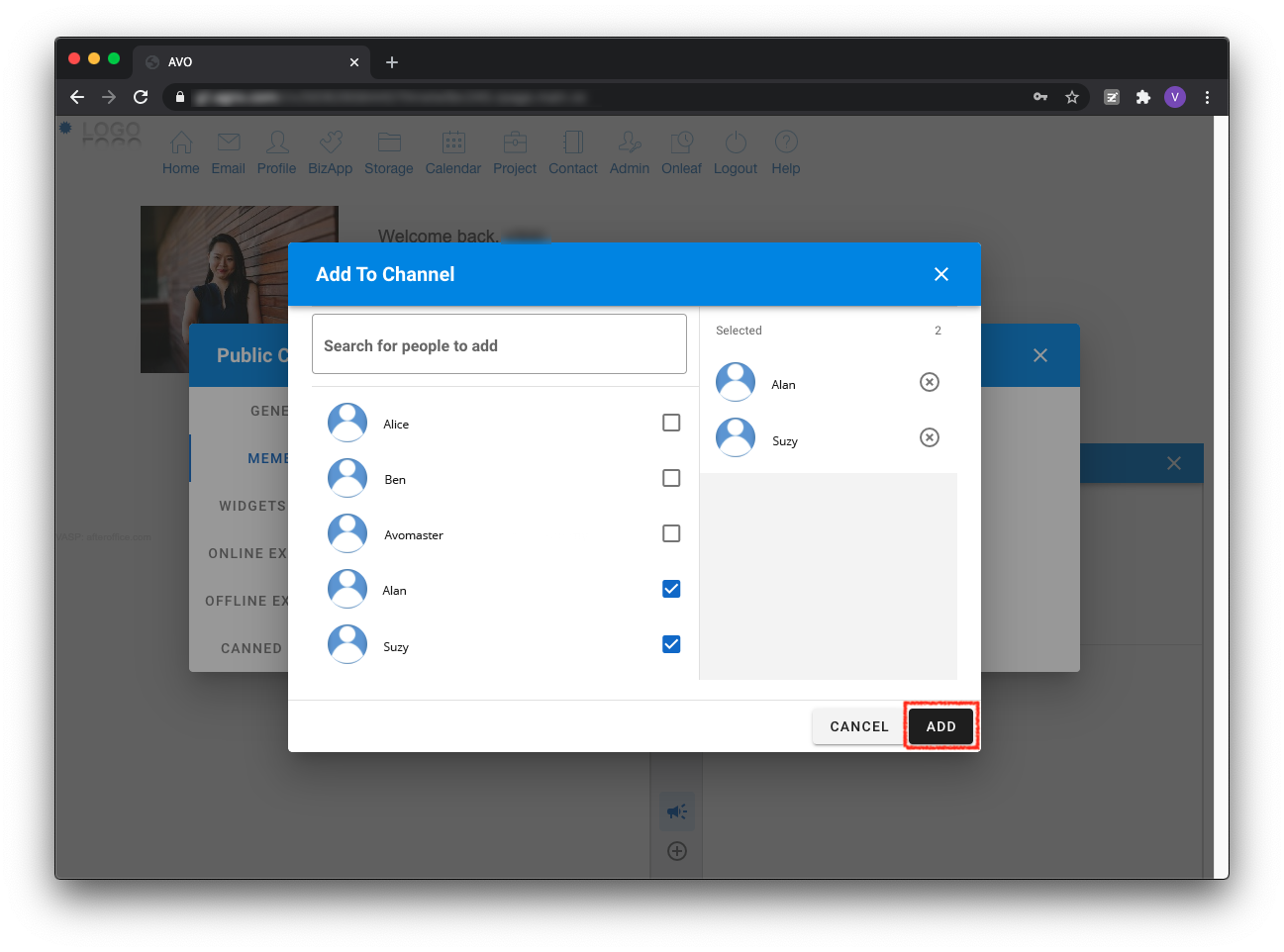This screenshot has width=1284, height=952.
Task: Deselect Suzy's checkbox
Action: 671,644
